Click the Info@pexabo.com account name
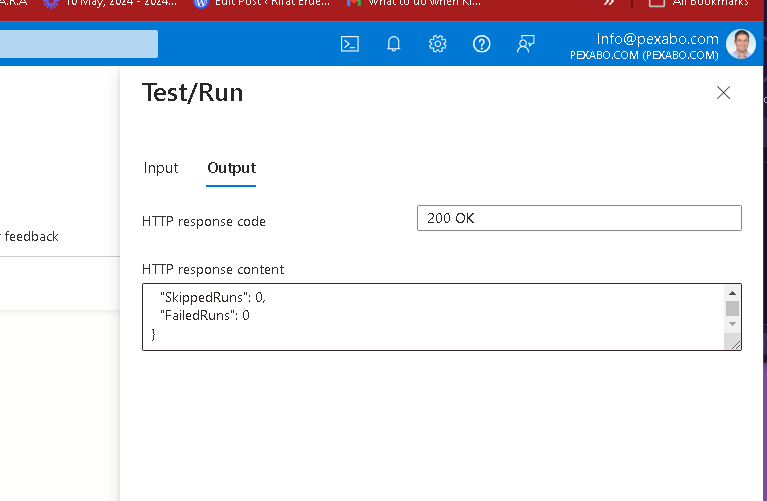 [657, 39]
